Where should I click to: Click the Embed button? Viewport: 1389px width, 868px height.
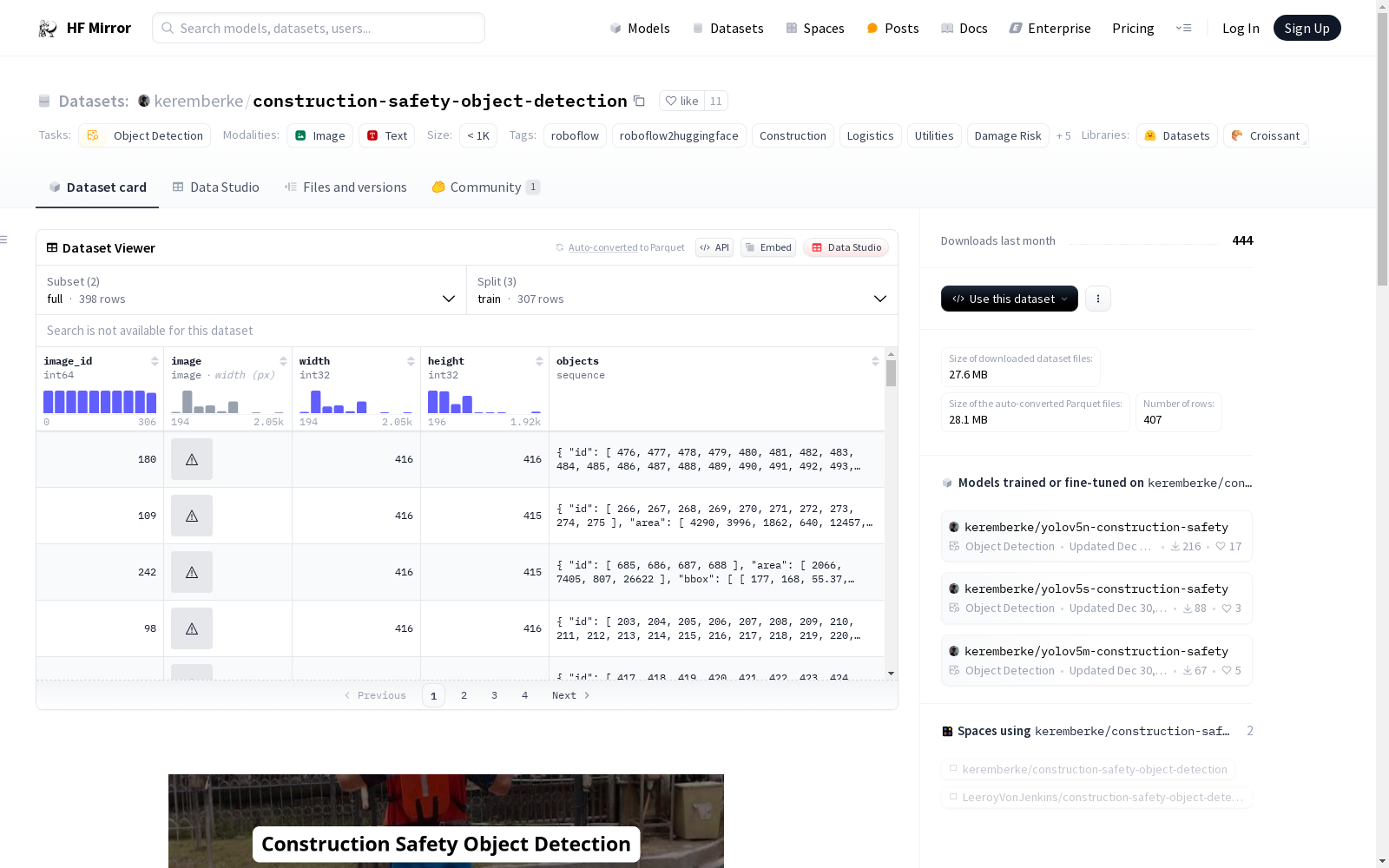[768, 247]
